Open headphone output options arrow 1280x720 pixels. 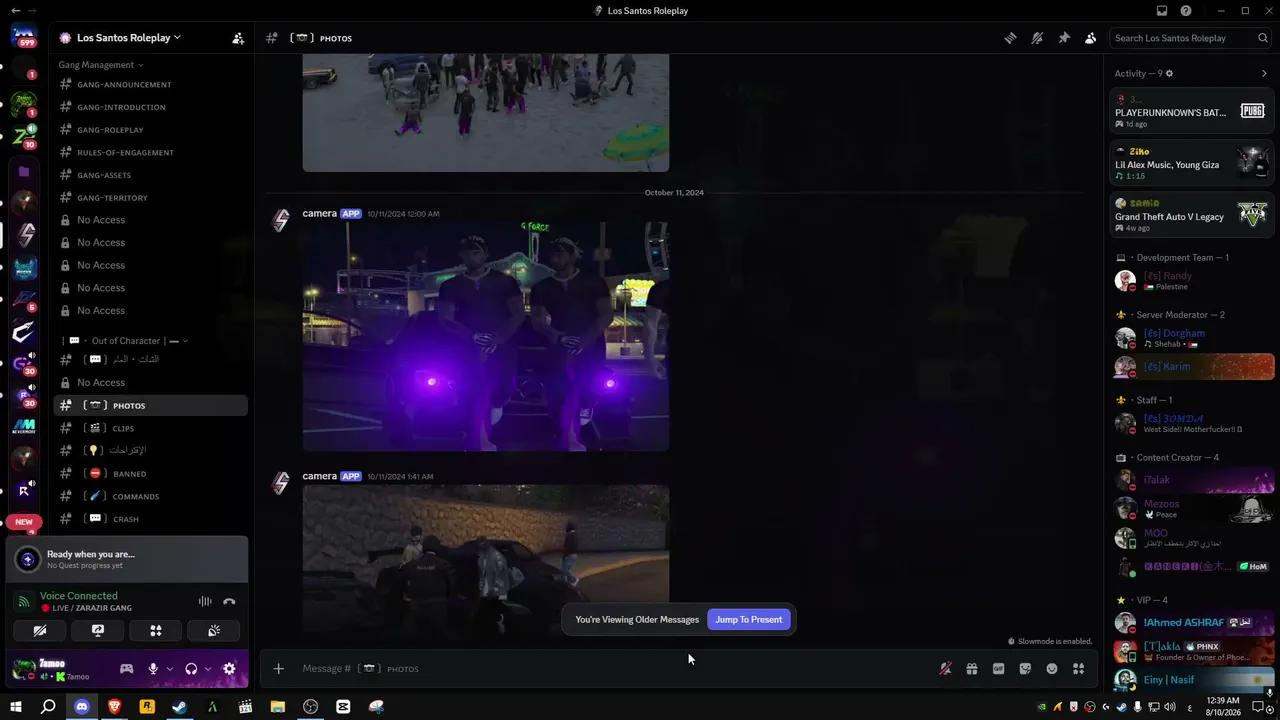point(207,669)
